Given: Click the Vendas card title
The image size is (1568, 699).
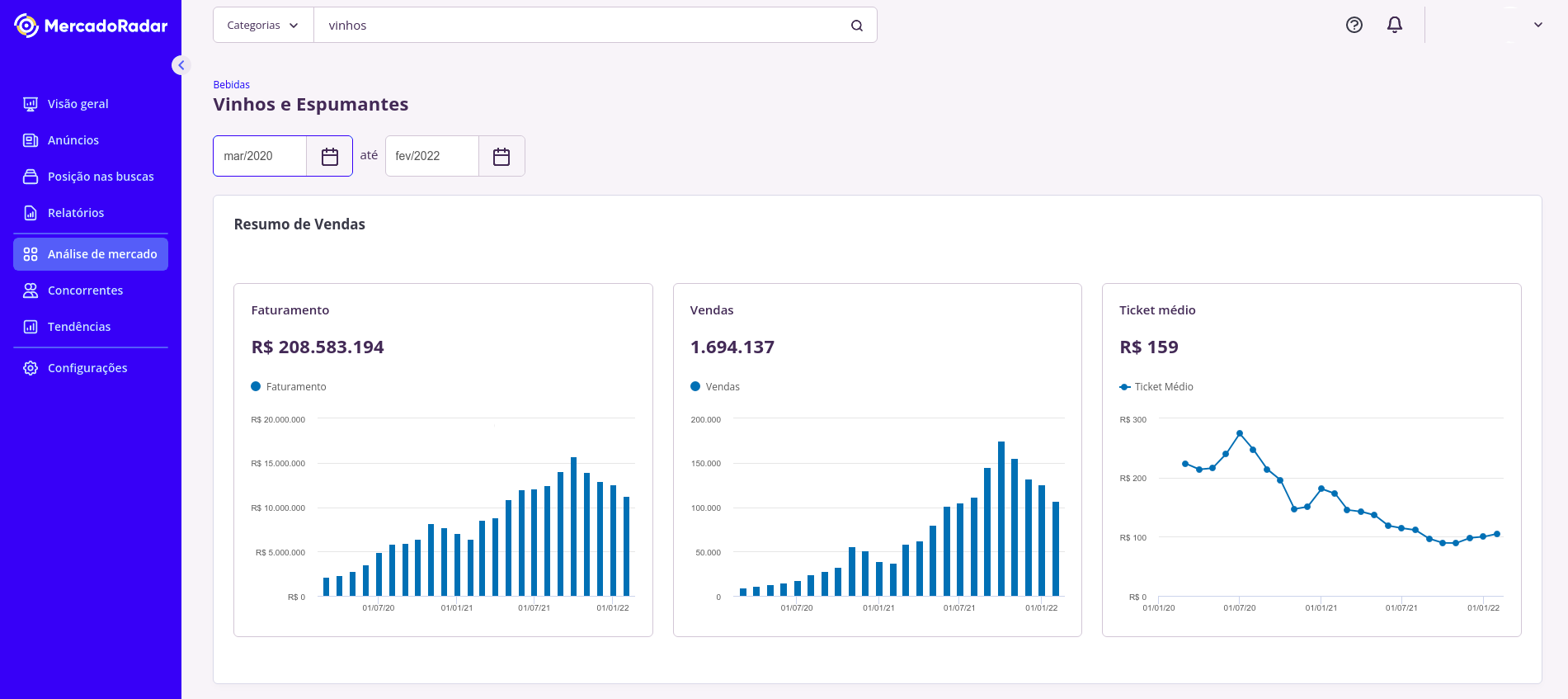Looking at the screenshot, I should pyautogui.click(x=712, y=310).
